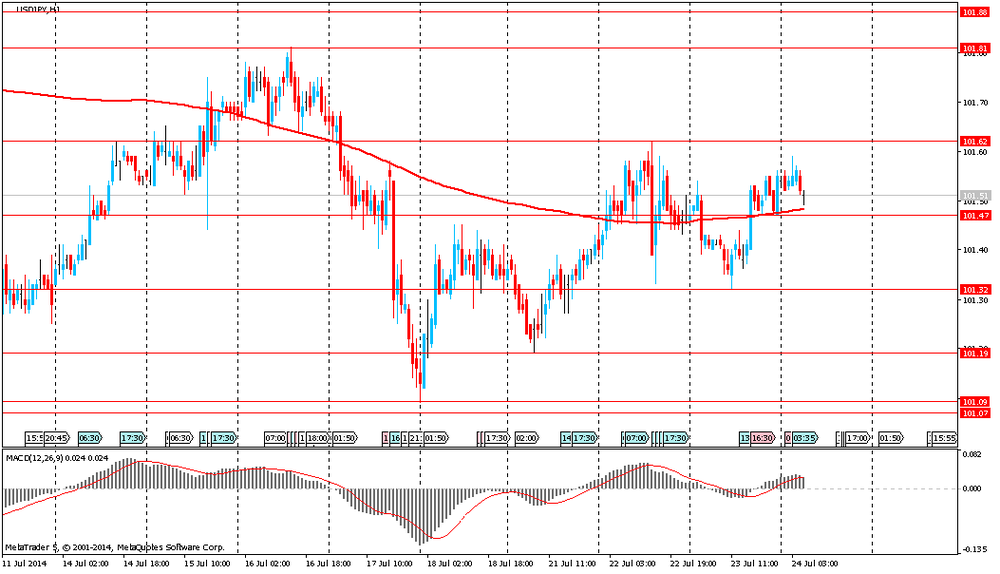Image resolution: width=1000 pixels, height=574 pixels.
Task: Click the 101.32 support level tag
Action: tap(974, 290)
